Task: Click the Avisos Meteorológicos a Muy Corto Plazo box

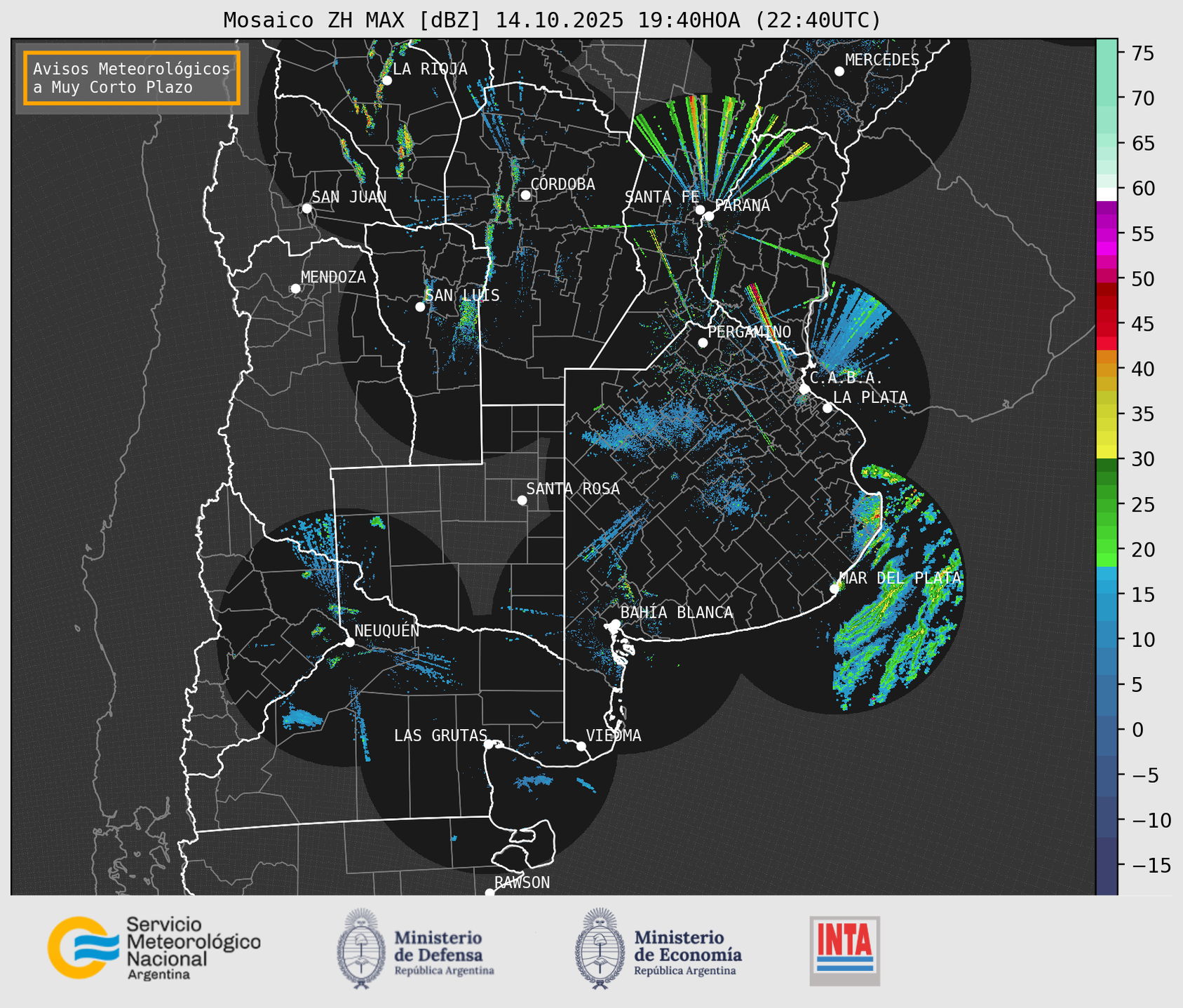Action: point(132,78)
